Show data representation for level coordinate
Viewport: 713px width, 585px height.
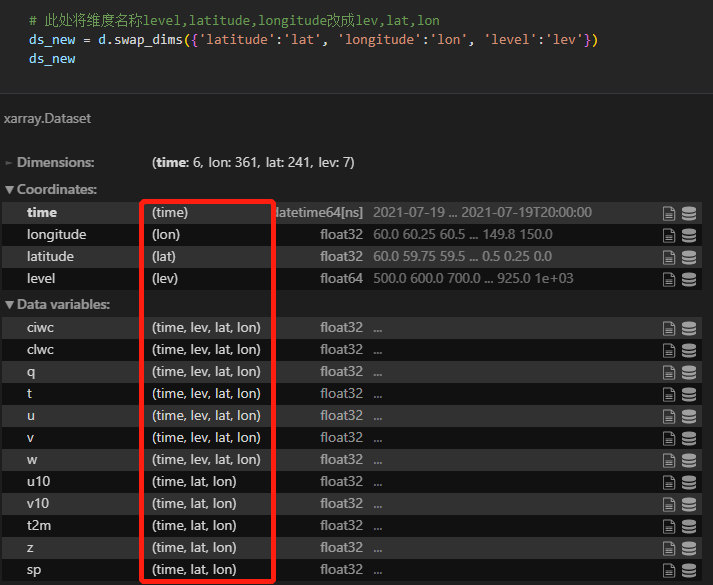point(689,279)
